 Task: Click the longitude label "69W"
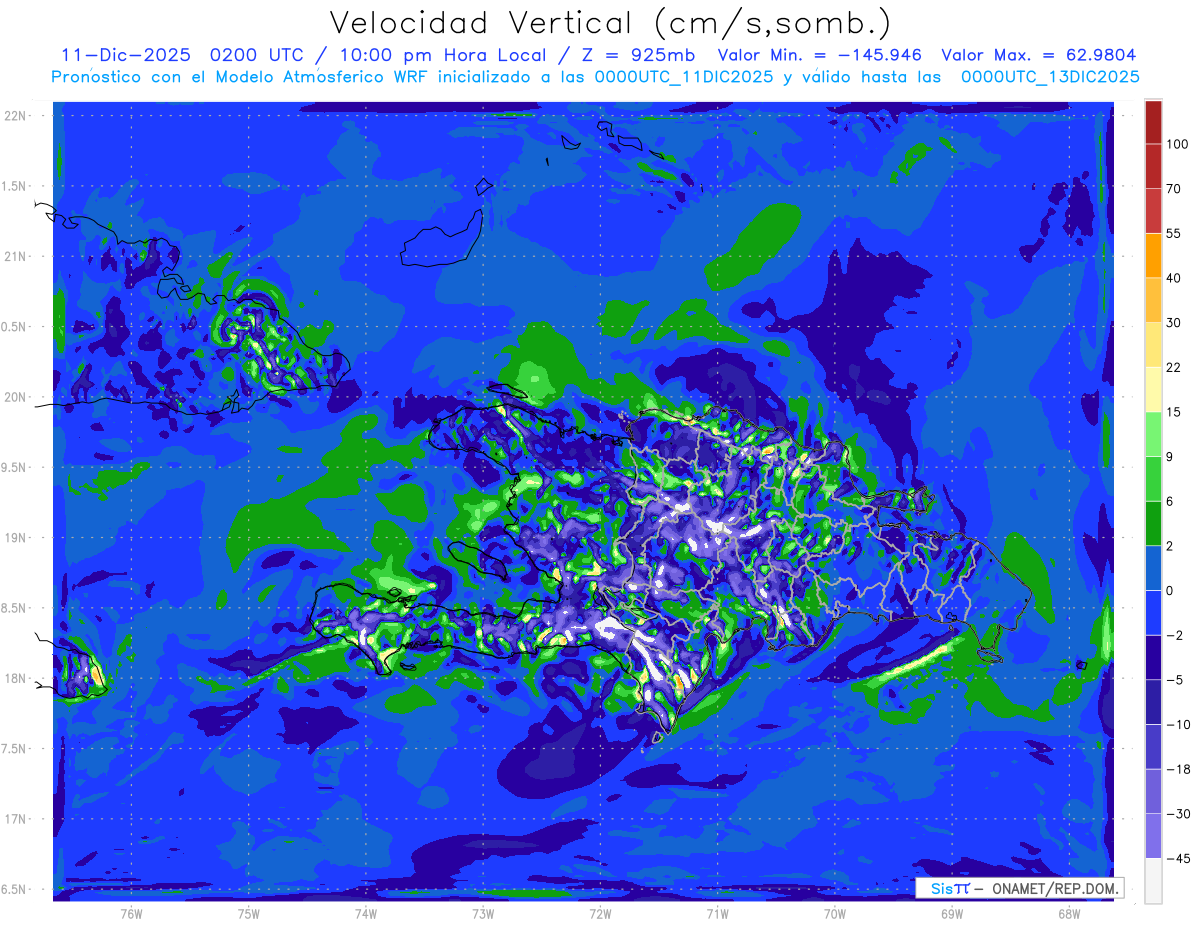(x=952, y=913)
